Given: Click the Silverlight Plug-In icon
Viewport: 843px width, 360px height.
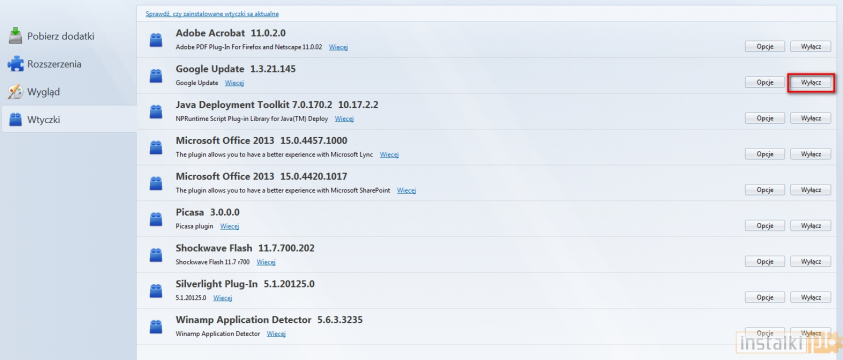Looking at the screenshot, I should tap(156, 290).
